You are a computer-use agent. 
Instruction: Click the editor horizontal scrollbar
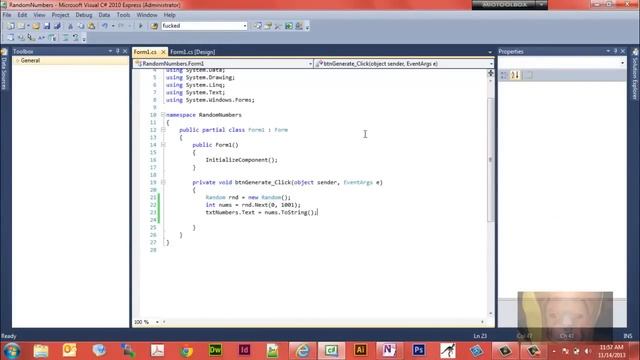click(x=322, y=322)
